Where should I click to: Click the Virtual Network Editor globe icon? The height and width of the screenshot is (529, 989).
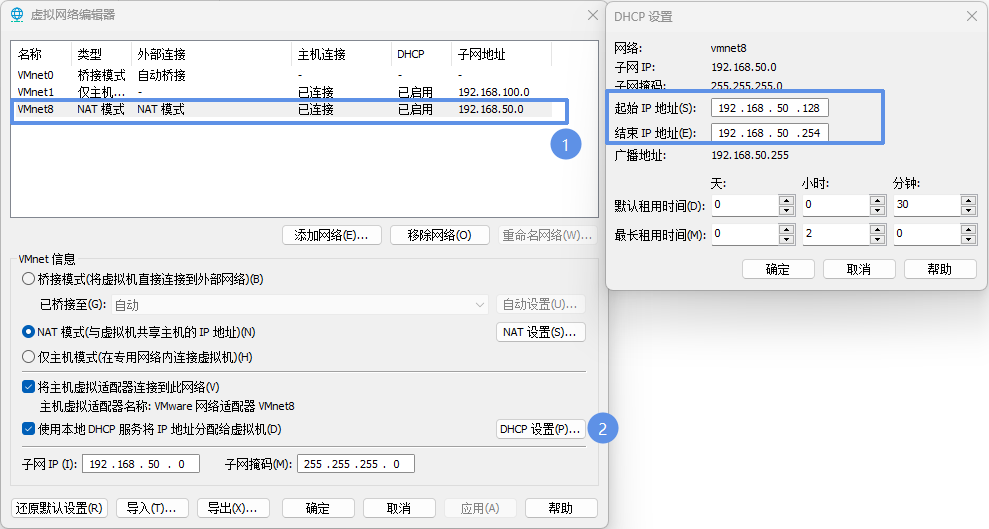[x=17, y=14]
